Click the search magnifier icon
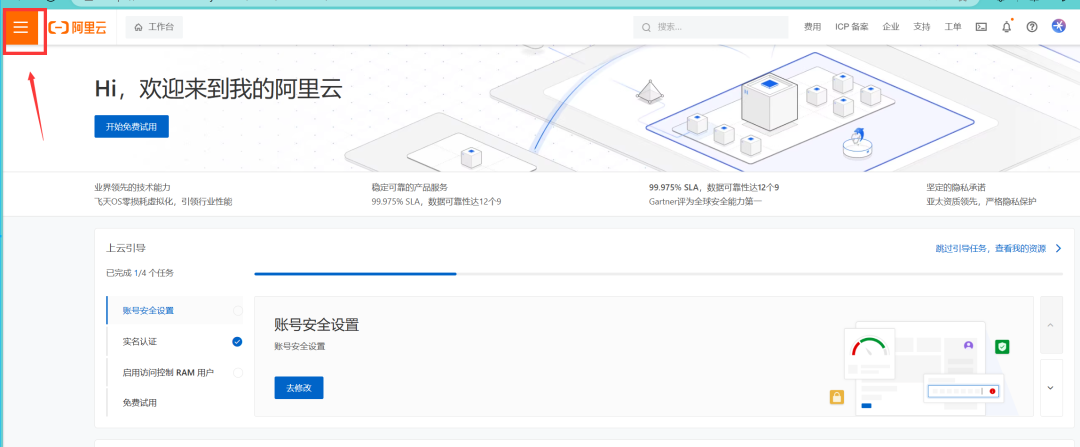 point(646,28)
